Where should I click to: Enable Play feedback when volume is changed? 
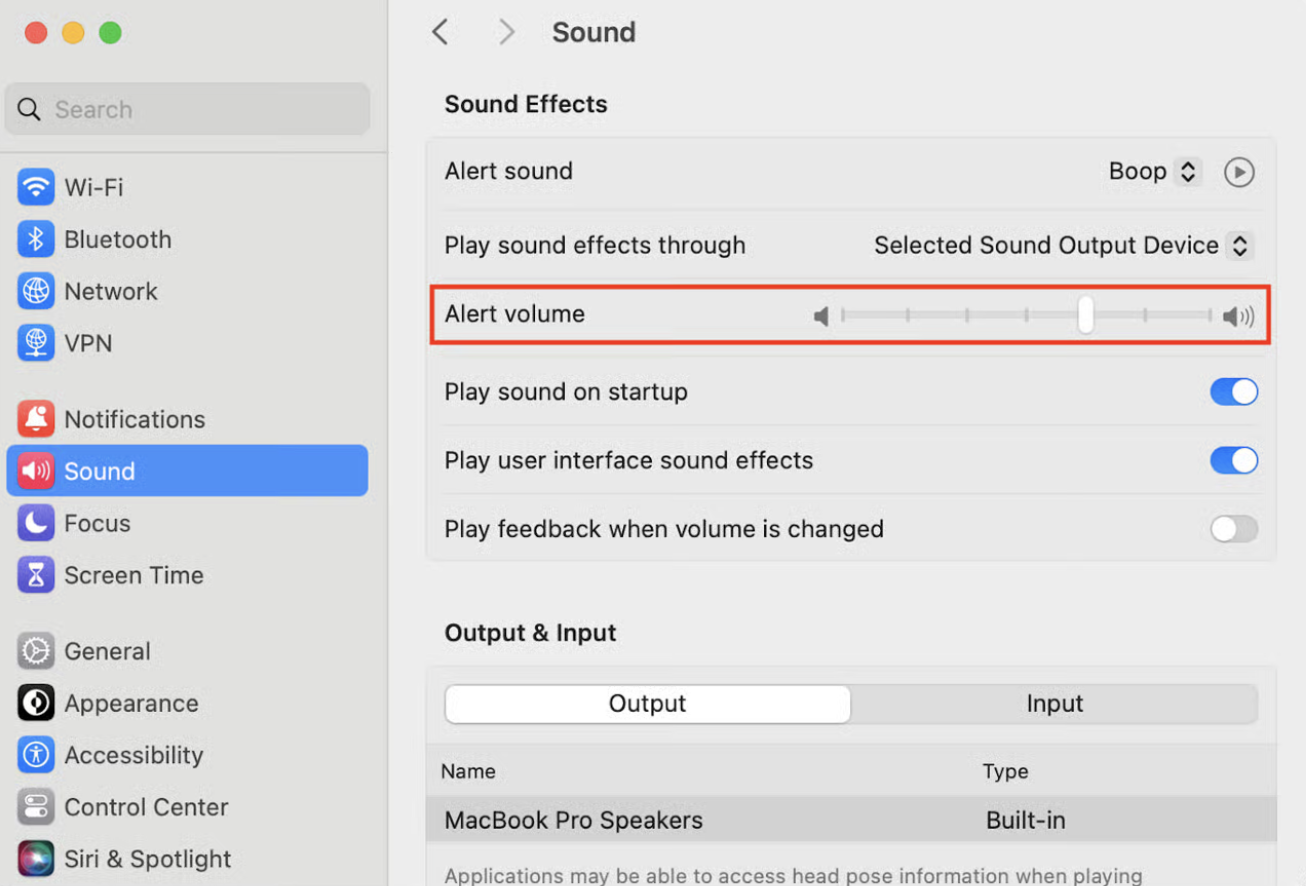[x=1233, y=529]
